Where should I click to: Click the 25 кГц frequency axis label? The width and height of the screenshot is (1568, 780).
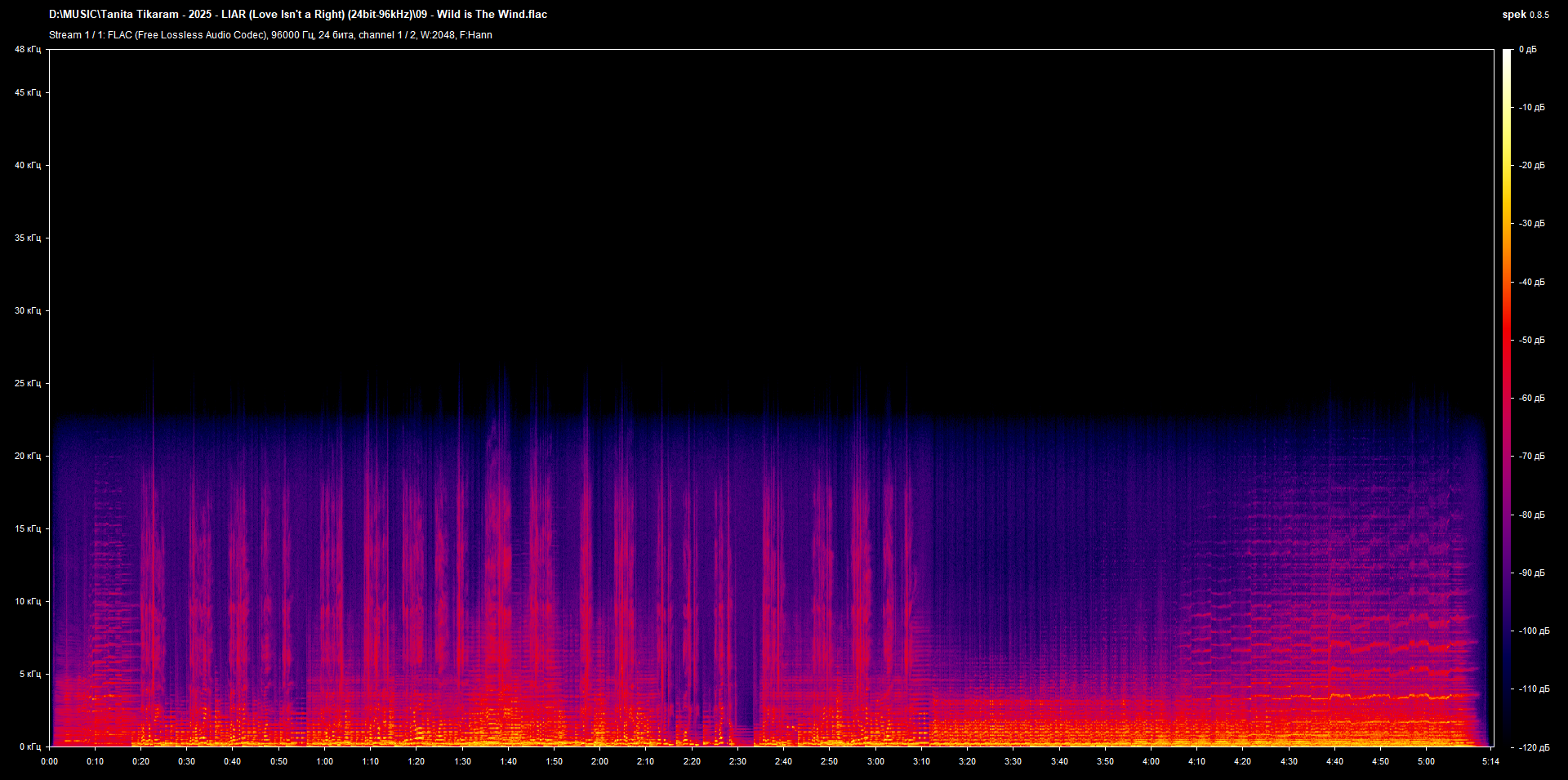coord(27,383)
